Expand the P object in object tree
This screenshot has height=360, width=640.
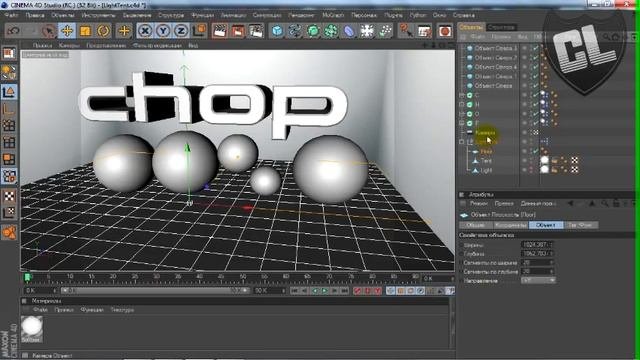point(462,123)
